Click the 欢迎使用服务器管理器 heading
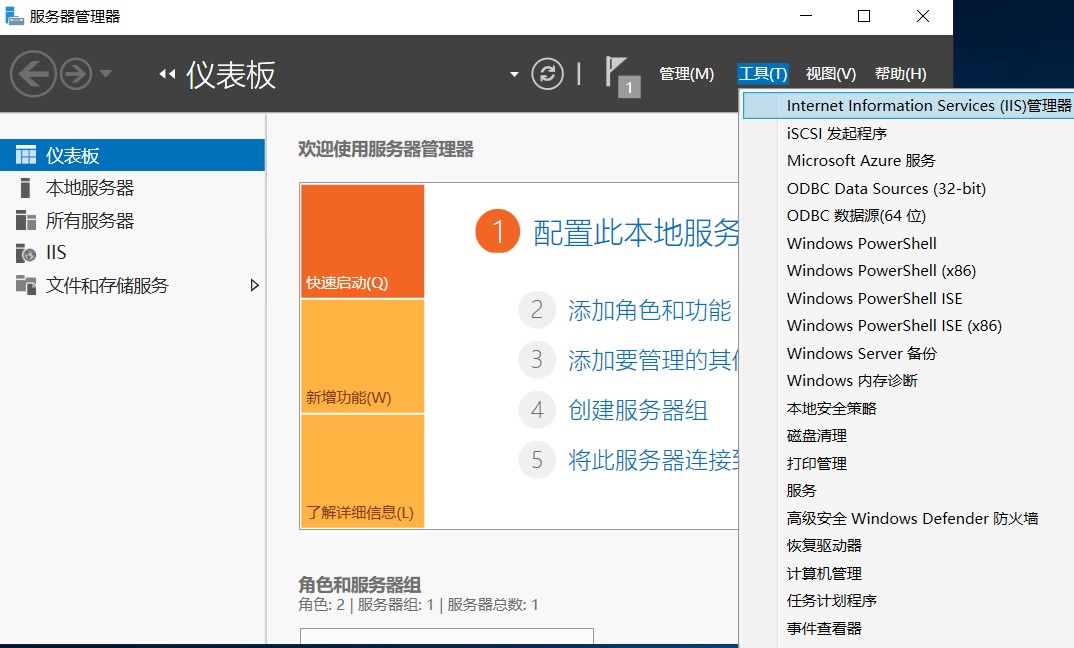The width and height of the screenshot is (1074, 648). point(386,149)
